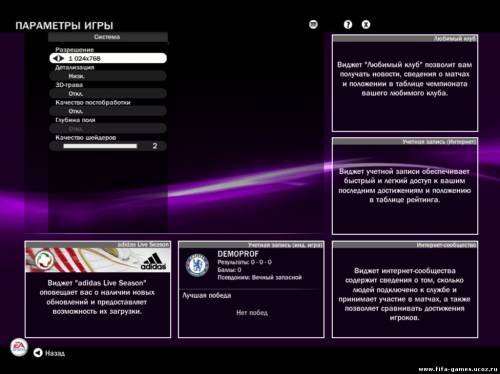Viewport: 500px width, 374px height.
Task: Decrease resolution with the left arrow
Action: [x=55, y=58]
